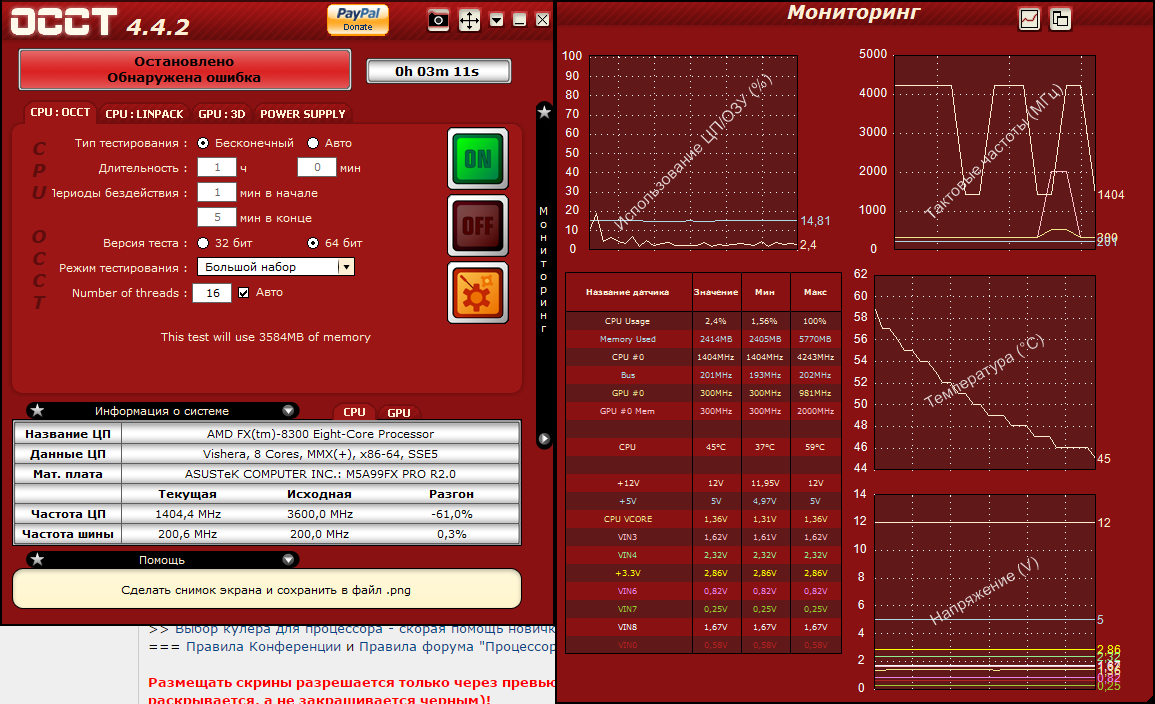Image resolution: width=1155 pixels, height=704 pixels.
Task: Click the Остановлено error status banner
Action: 184,69
